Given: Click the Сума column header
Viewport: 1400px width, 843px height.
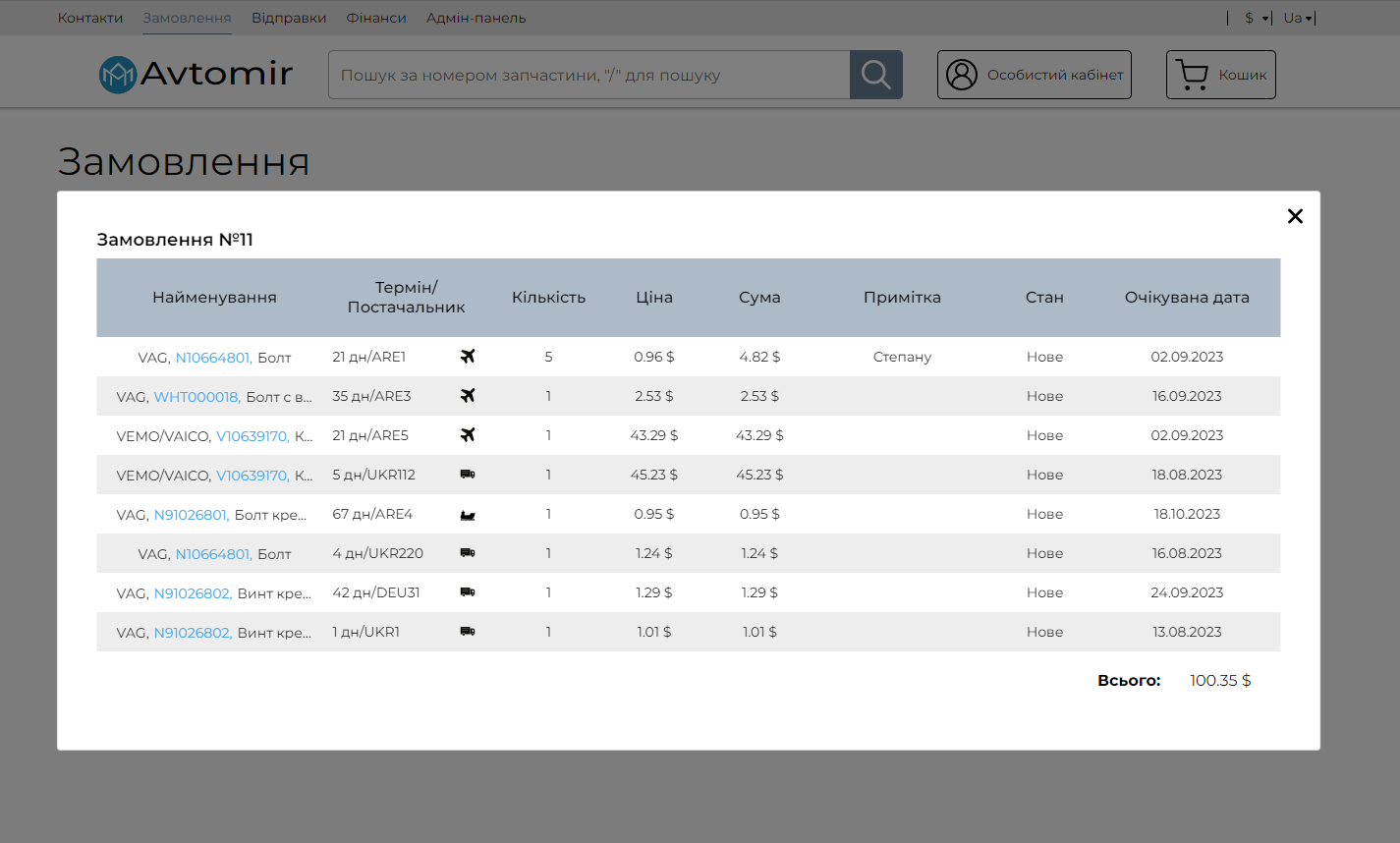Looking at the screenshot, I should (x=759, y=298).
